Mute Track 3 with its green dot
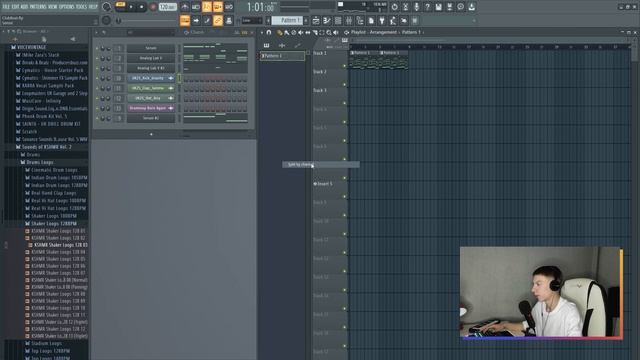Viewport: 640px width, 360px height. (x=344, y=103)
